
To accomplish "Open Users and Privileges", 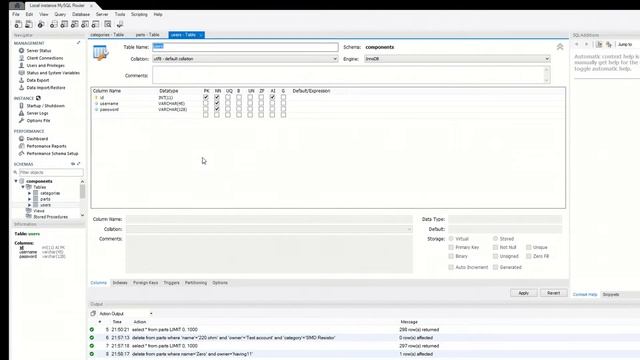I will 45,65.
